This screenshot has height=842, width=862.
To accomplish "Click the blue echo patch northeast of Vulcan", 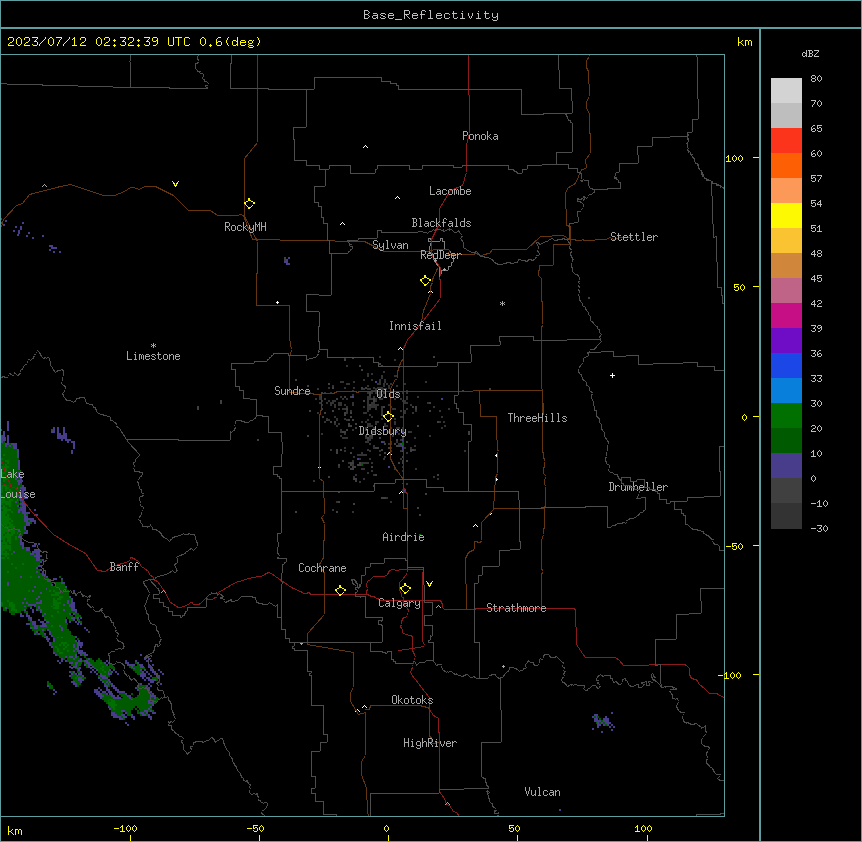I will click(603, 722).
